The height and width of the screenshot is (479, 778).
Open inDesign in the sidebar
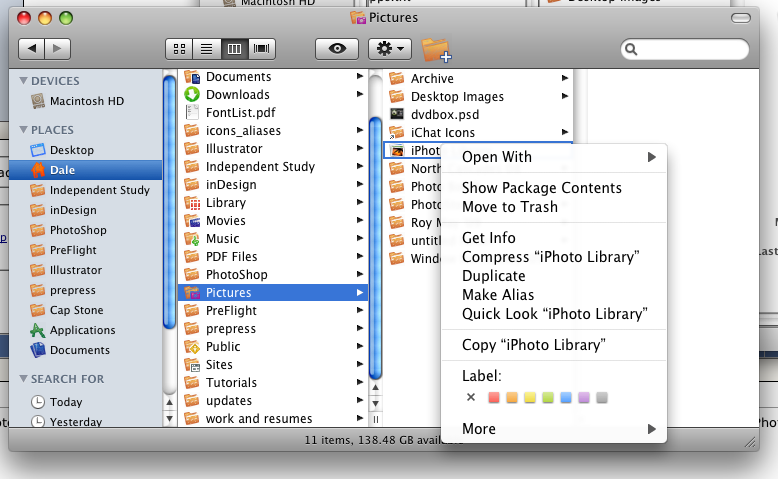[x=86, y=210]
